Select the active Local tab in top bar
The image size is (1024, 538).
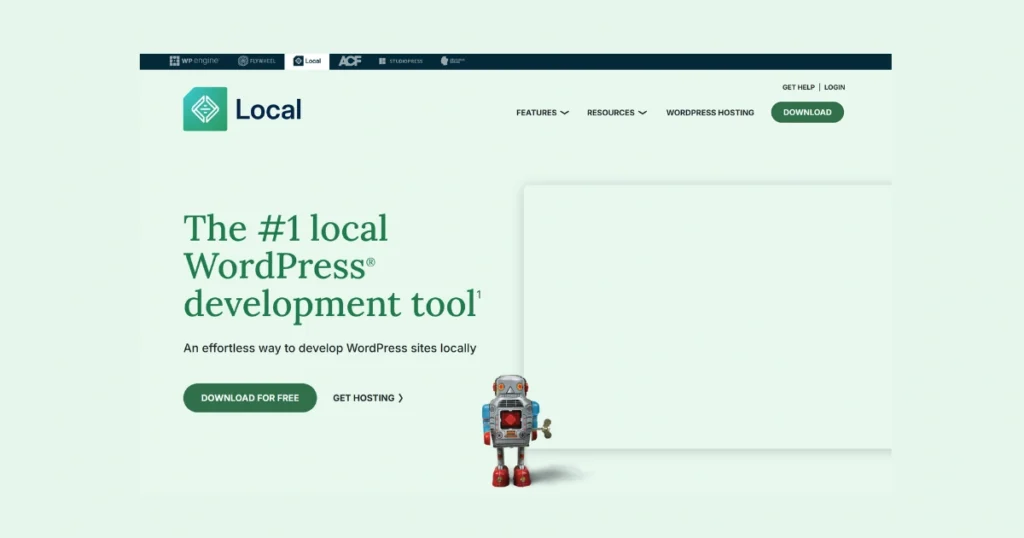coord(307,61)
